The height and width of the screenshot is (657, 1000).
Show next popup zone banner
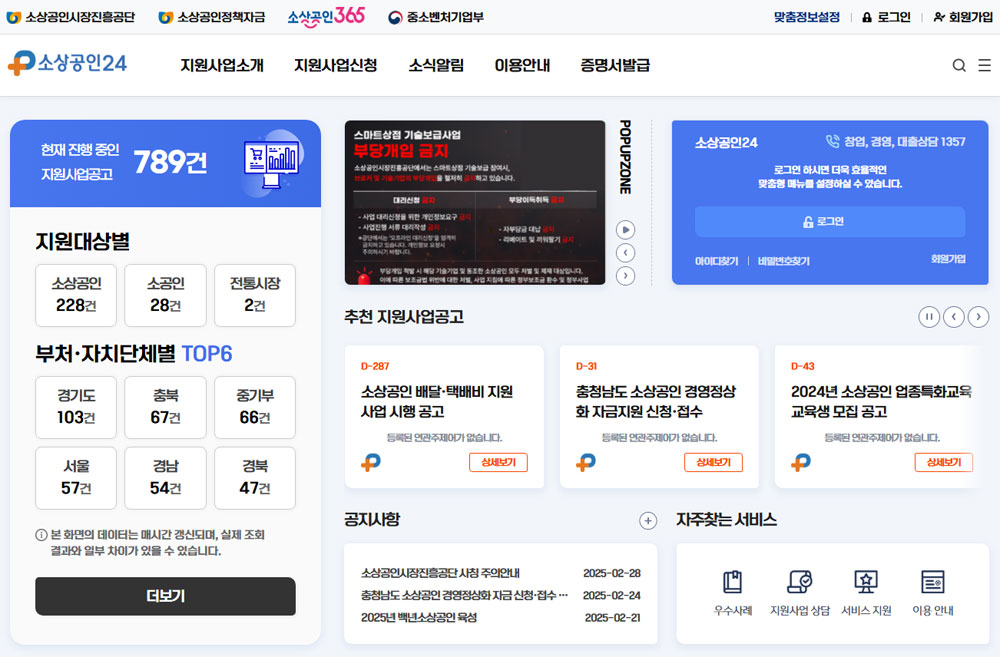click(626, 276)
